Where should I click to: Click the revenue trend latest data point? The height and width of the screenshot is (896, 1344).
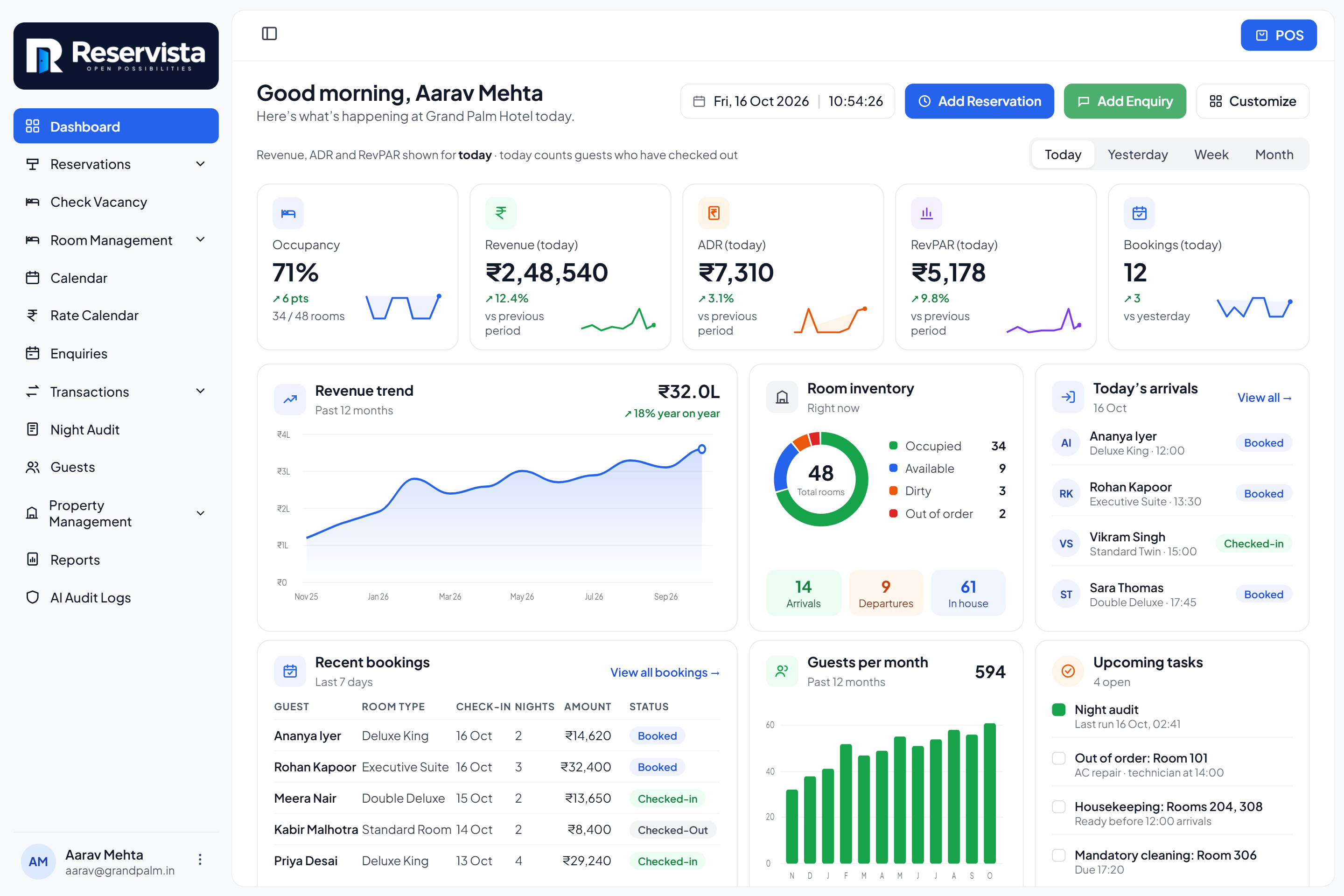click(702, 449)
